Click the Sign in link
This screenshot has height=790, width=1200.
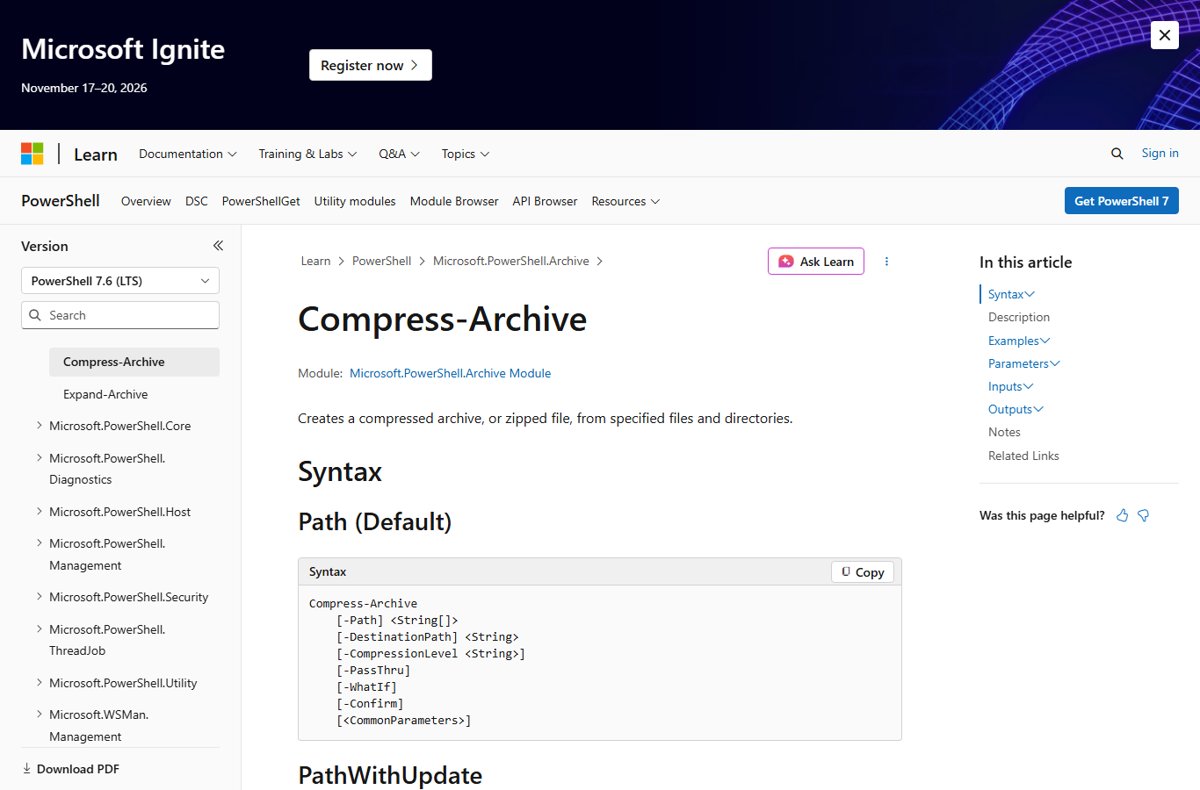(1160, 153)
